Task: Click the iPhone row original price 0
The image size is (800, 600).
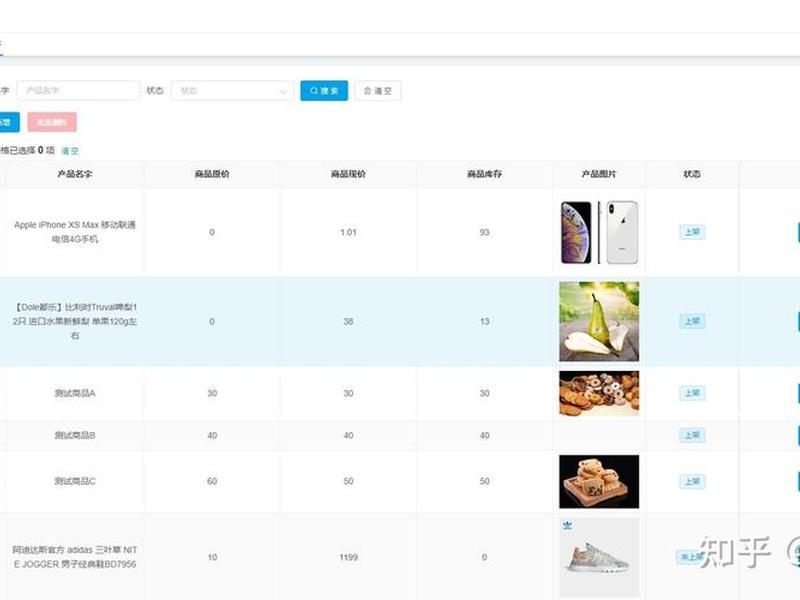Action: click(212, 232)
